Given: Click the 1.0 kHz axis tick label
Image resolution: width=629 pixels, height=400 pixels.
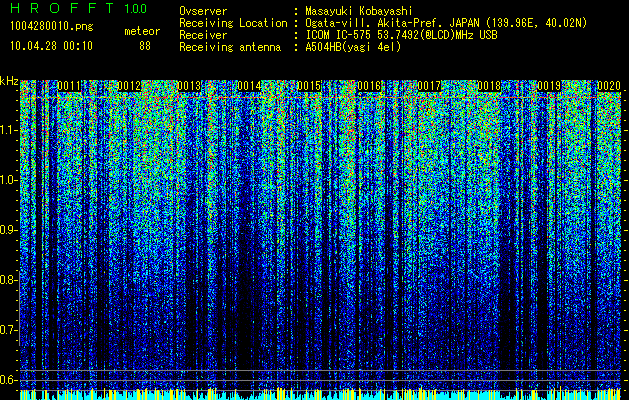Looking at the screenshot, I should point(8,180).
